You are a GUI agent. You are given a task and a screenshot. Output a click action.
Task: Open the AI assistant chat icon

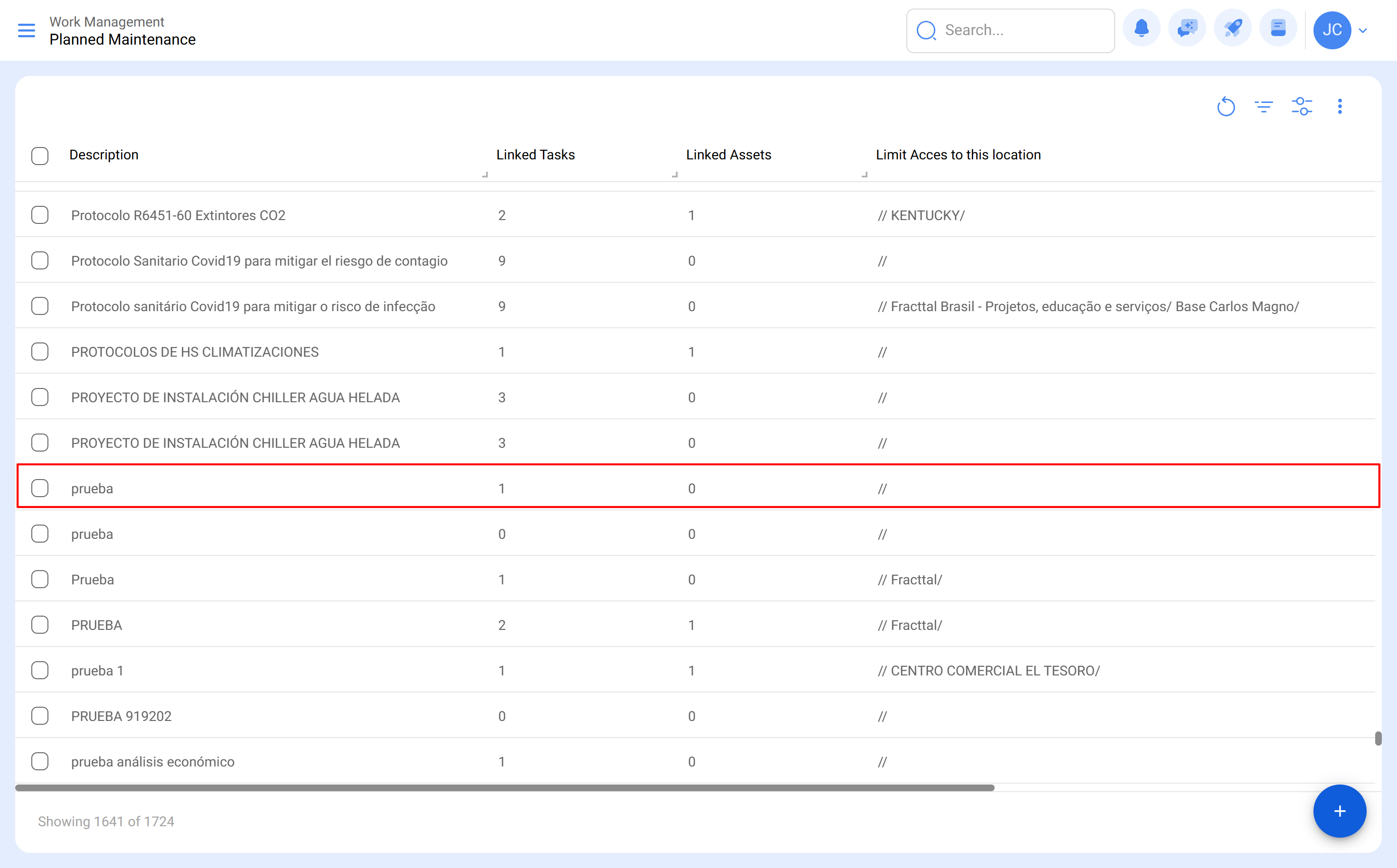pyautogui.click(x=1187, y=28)
